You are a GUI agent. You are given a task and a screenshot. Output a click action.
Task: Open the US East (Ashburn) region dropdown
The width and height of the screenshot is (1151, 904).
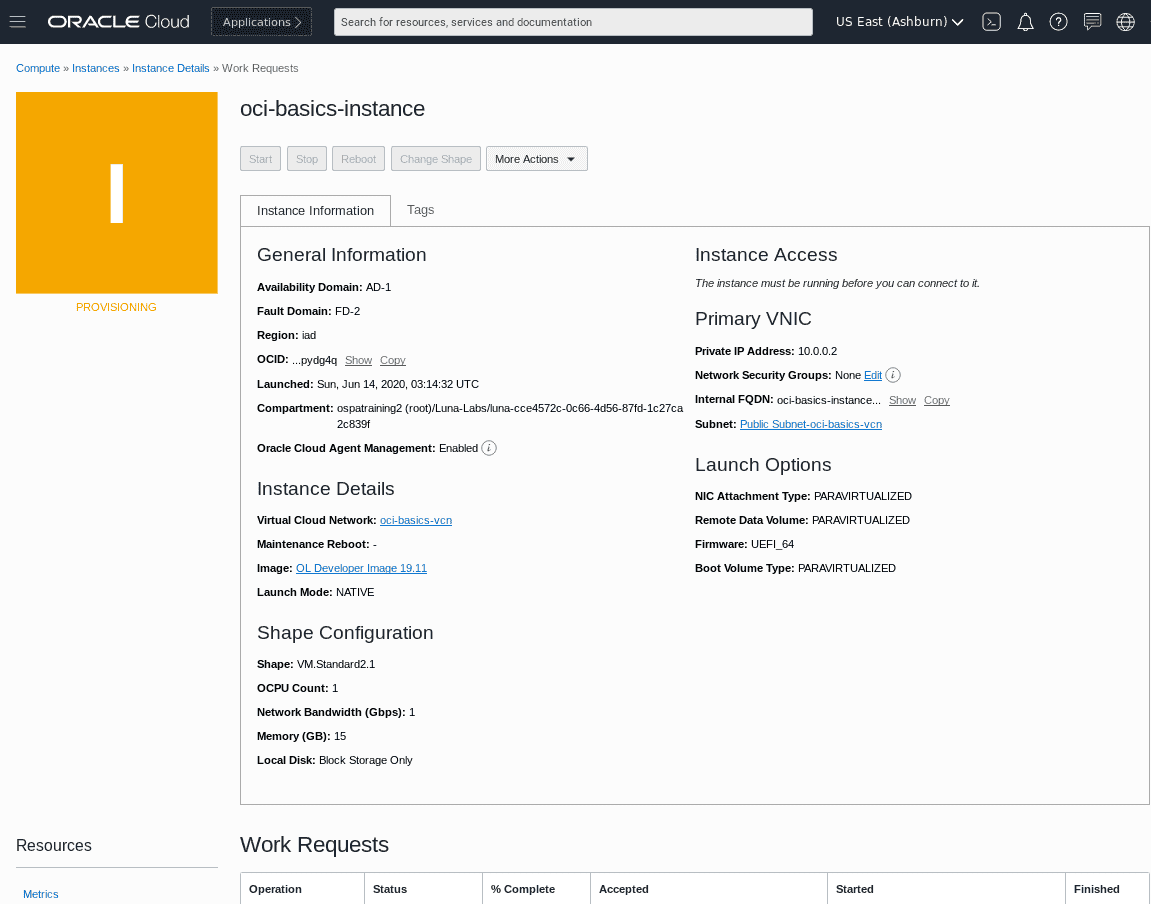[897, 21]
